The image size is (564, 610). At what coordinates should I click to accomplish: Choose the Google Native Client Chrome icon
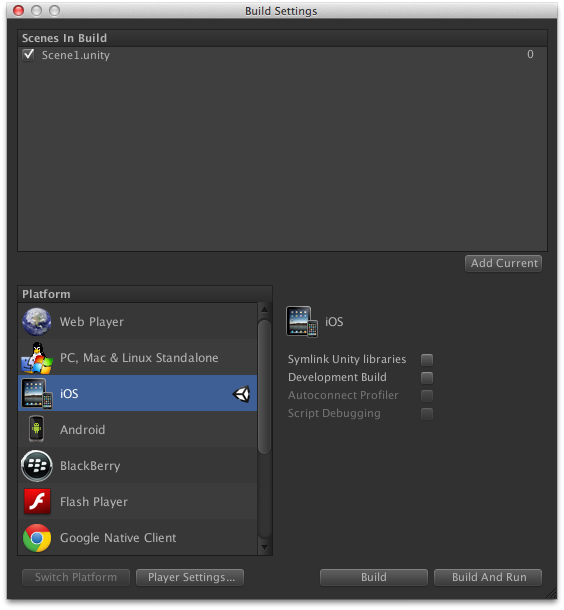click(x=37, y=538)
